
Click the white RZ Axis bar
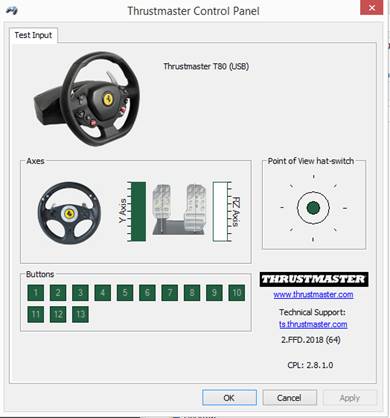coord(220,211)
